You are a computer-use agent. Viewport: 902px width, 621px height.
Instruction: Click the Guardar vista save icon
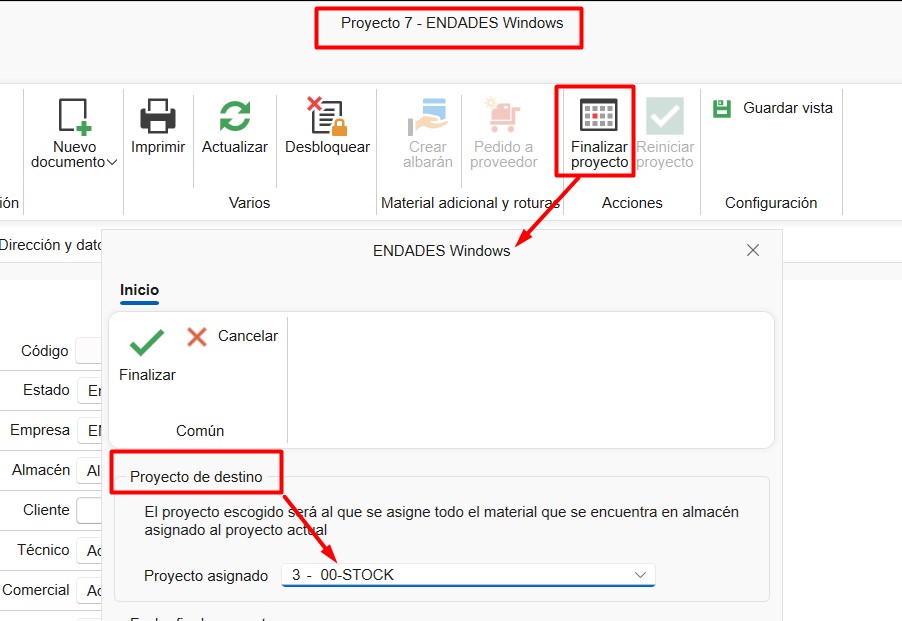[722, 108]
